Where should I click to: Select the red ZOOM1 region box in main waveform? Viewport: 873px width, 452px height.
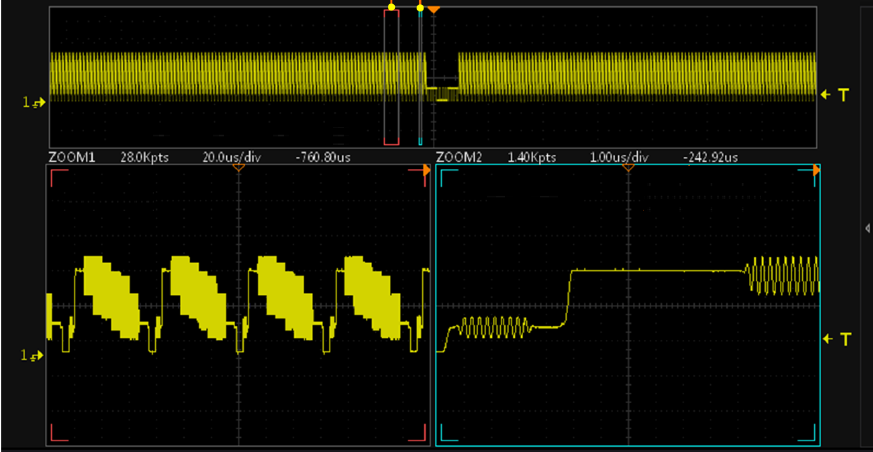tap(391, 76)
